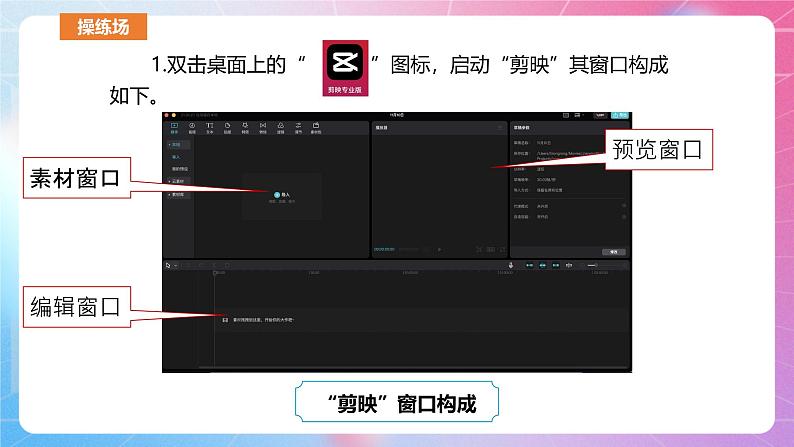This screenshot has width=794, height=447.
Task: Expand the 素材库 material library section
Action: click(x=177, y=194)
